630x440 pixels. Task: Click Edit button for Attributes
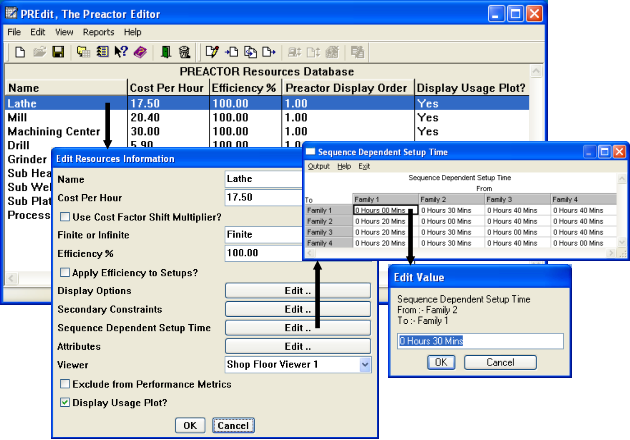[x=298, y=346]
